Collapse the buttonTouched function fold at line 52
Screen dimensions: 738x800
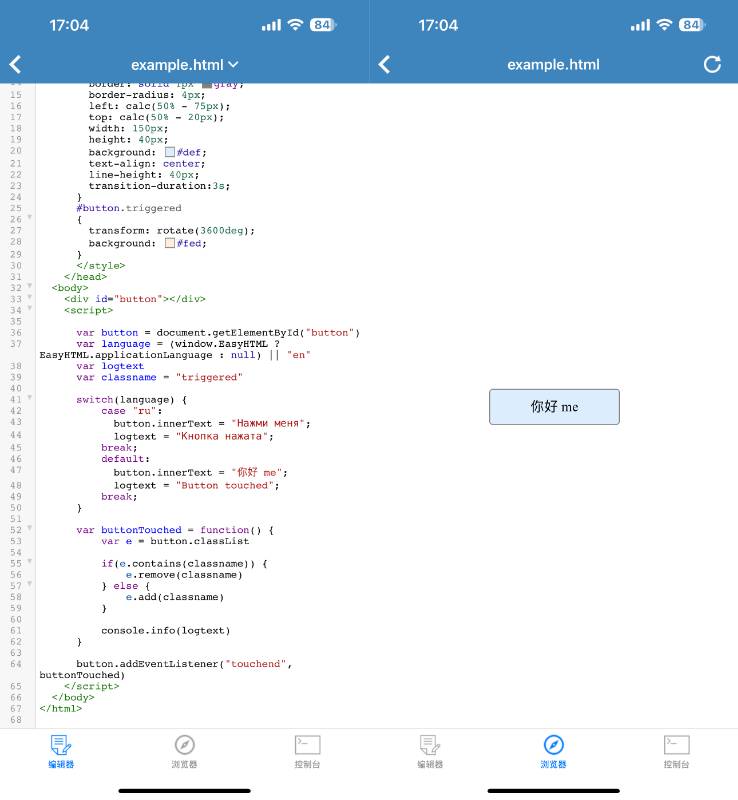(x=30, y=528)
